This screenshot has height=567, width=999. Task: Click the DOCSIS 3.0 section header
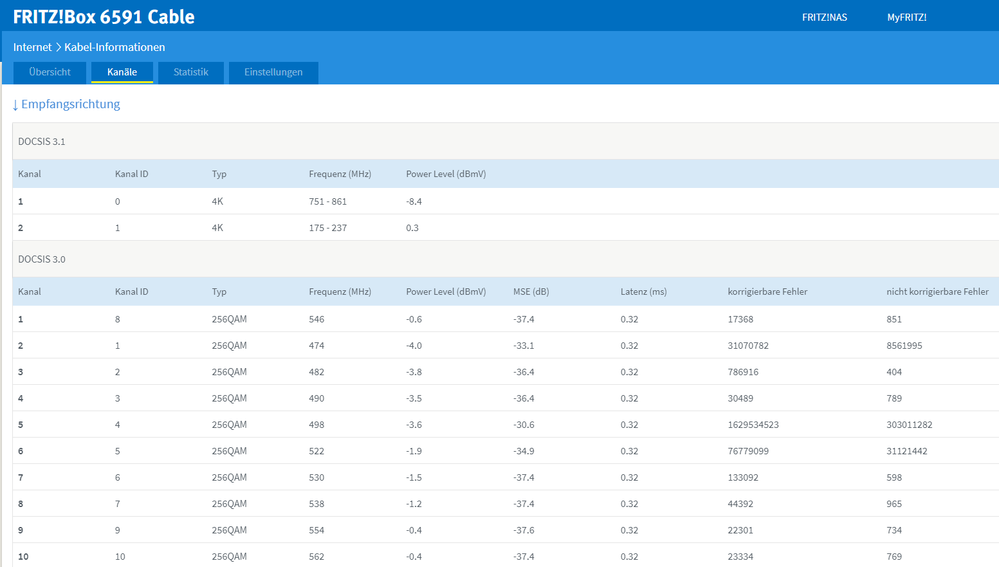pyautogui.click(x=42, y=259)
